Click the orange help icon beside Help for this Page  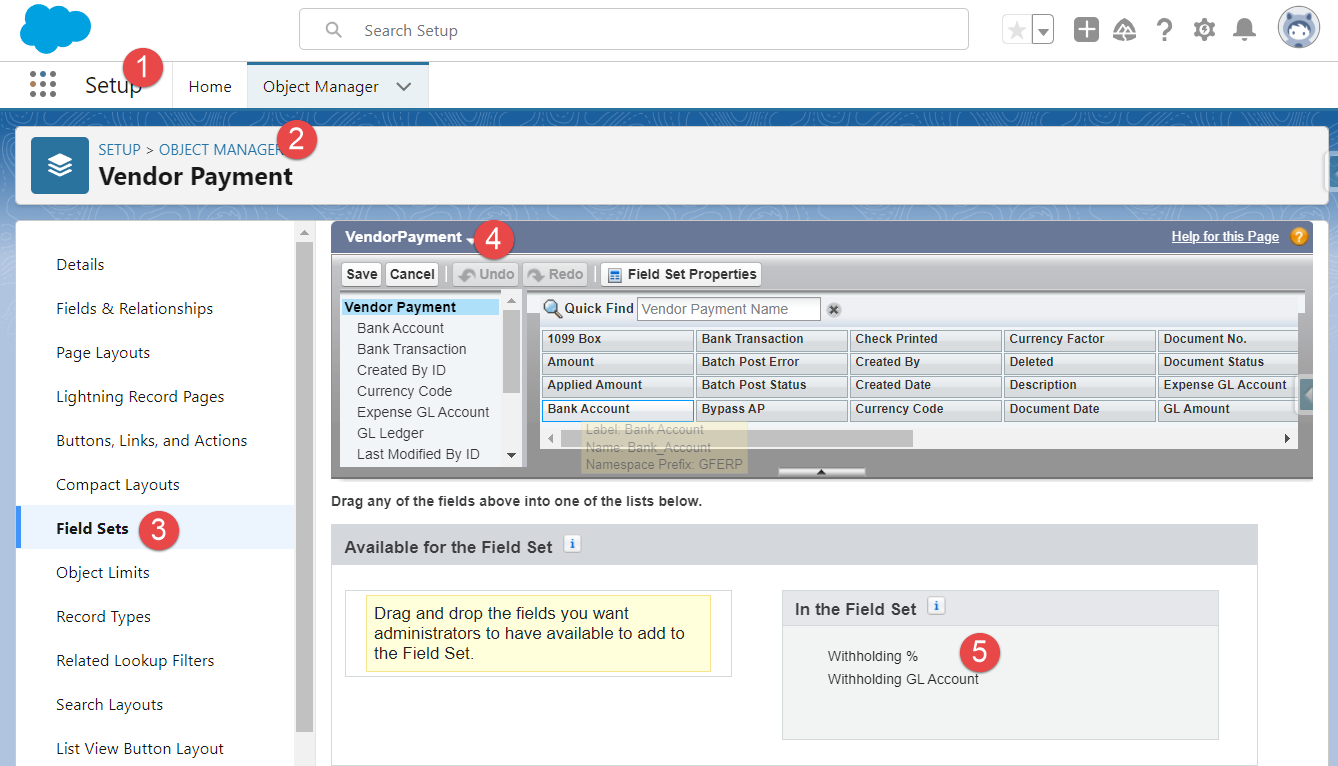tap(1298, 237)
